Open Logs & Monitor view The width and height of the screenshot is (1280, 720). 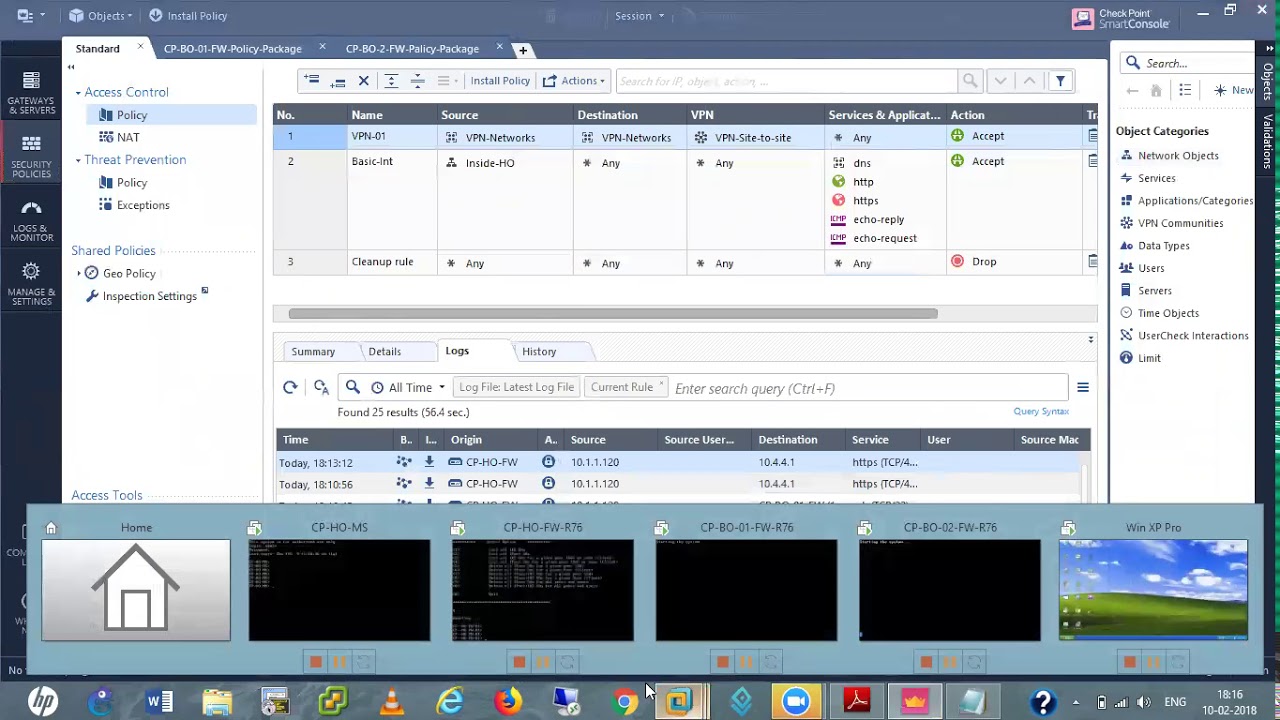(x=31, y=222)
